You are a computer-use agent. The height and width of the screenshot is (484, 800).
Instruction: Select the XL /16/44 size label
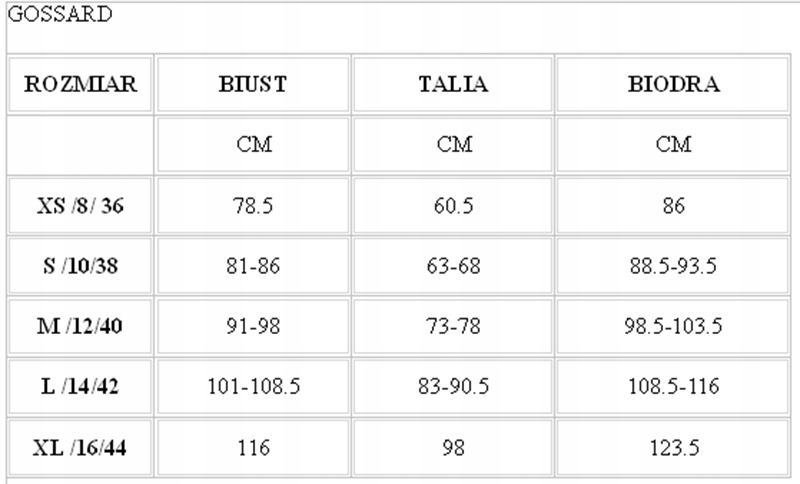pyautogui.click(x=80, y=447)
